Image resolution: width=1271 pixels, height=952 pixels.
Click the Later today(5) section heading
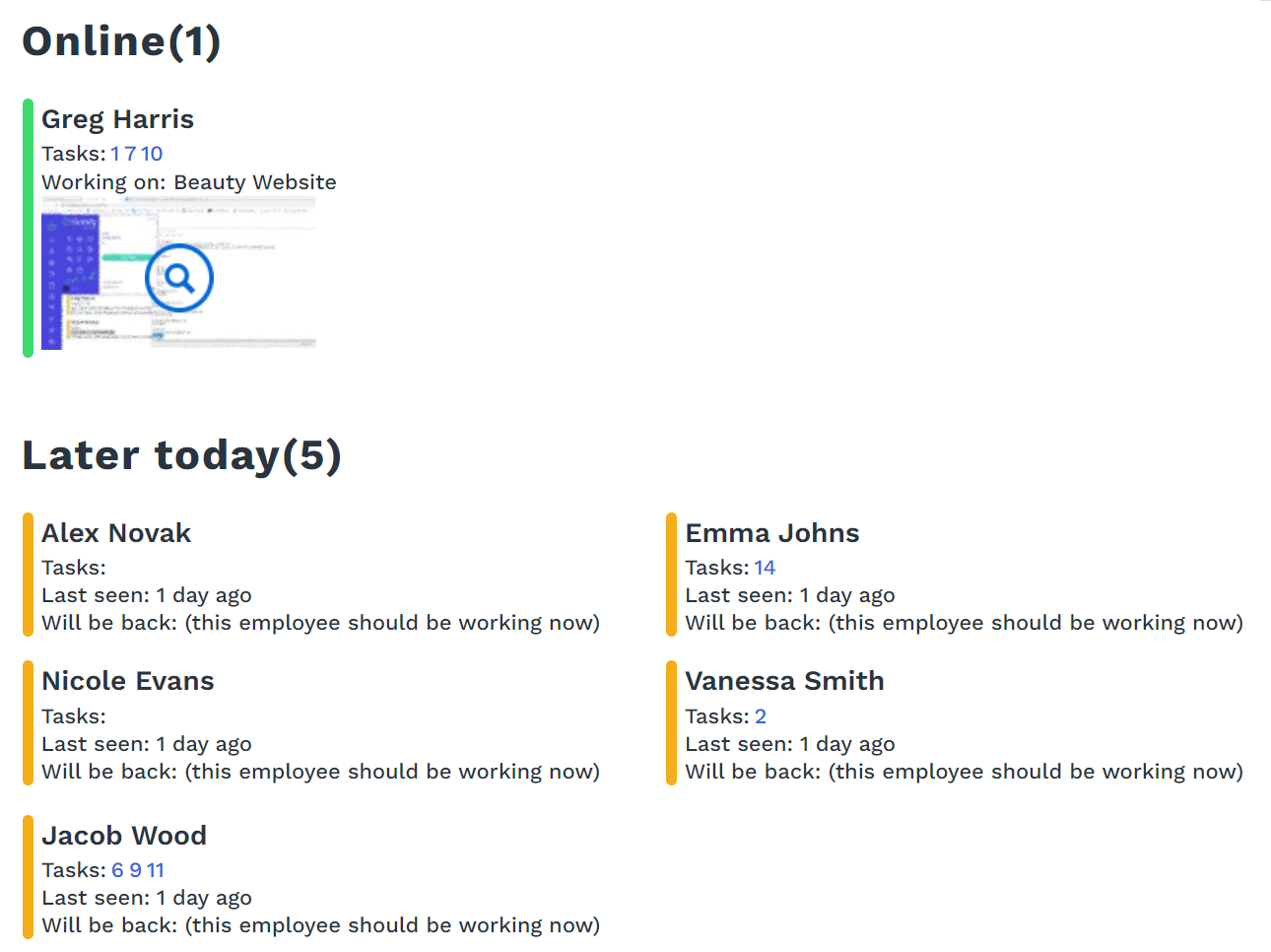click(x=181, y=455)
